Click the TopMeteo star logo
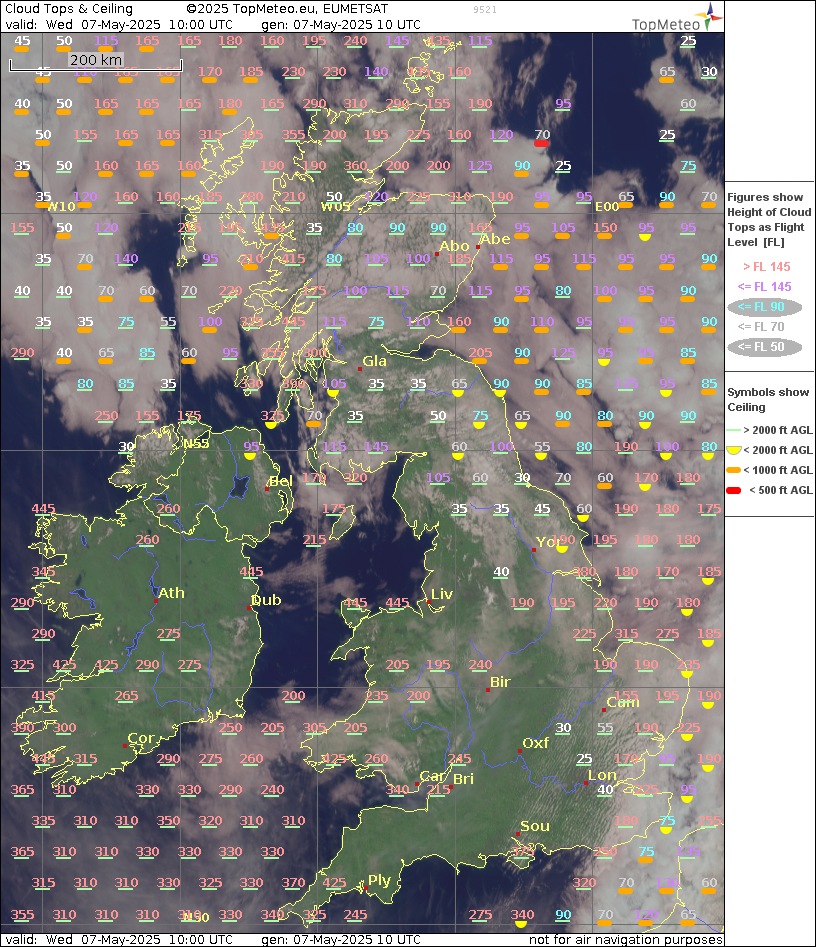This screenshot has width=816, height=947. click(710, 16)
